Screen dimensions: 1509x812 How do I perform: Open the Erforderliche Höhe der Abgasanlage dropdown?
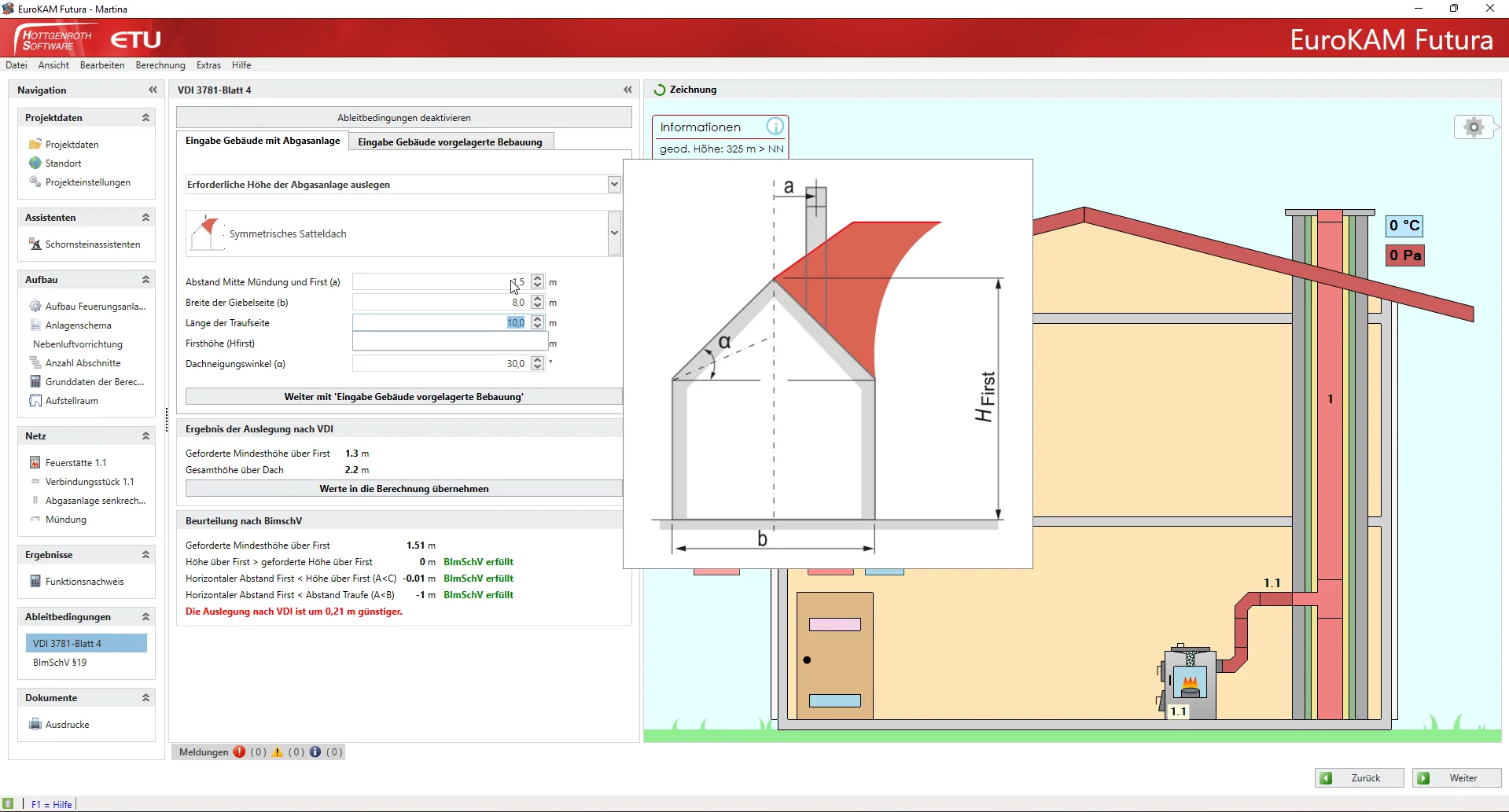coord(614,185)
